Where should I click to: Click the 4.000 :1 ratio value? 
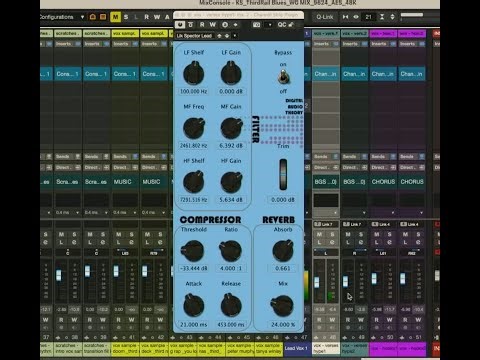coord(231,268)
